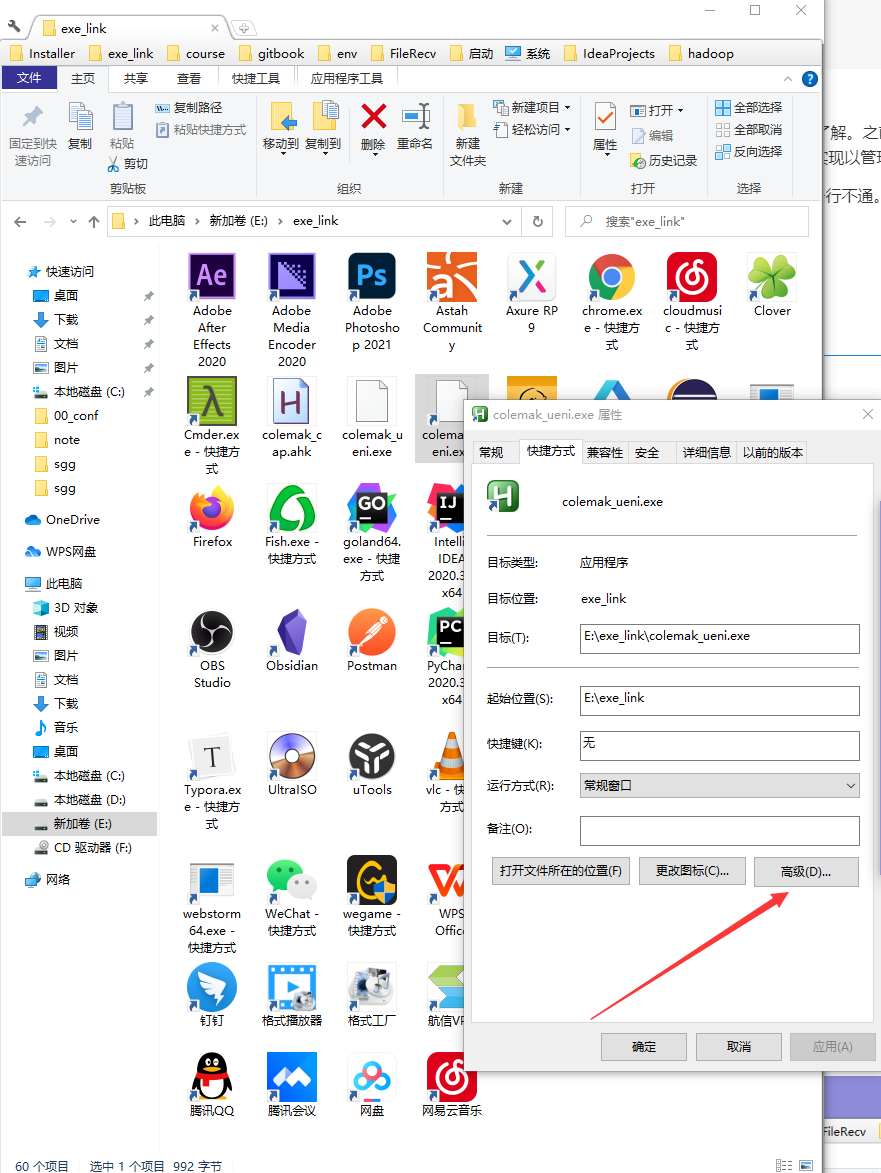Click the 重命名 rename ribbon icon
Image resolution: width=881 pixels, height=1173 pixels.
click(x=415, y=117)
